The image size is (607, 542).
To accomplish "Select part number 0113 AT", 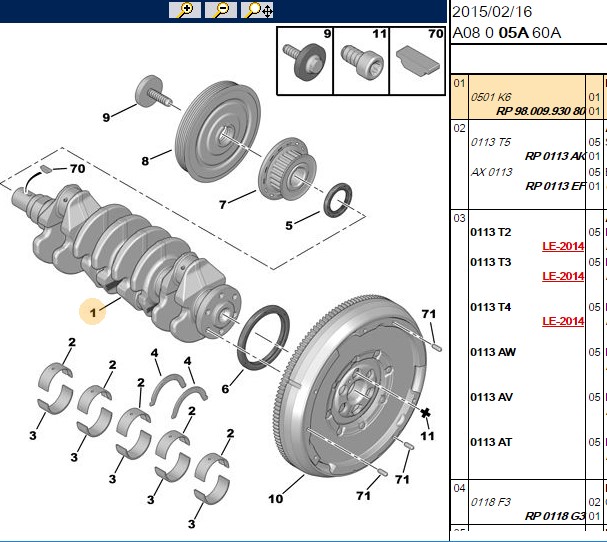I will coord(491,442).
